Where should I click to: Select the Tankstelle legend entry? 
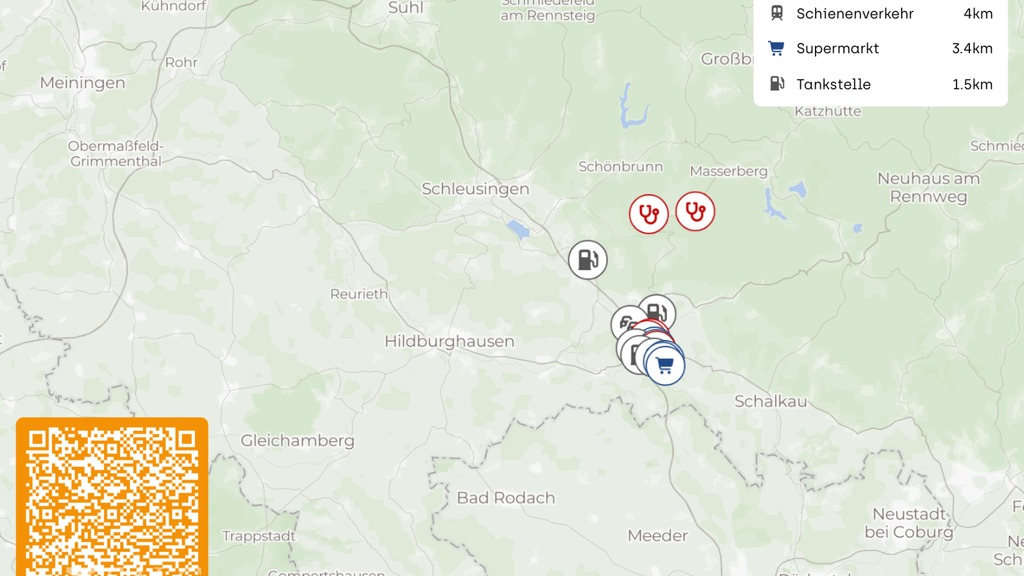(880, 84)
